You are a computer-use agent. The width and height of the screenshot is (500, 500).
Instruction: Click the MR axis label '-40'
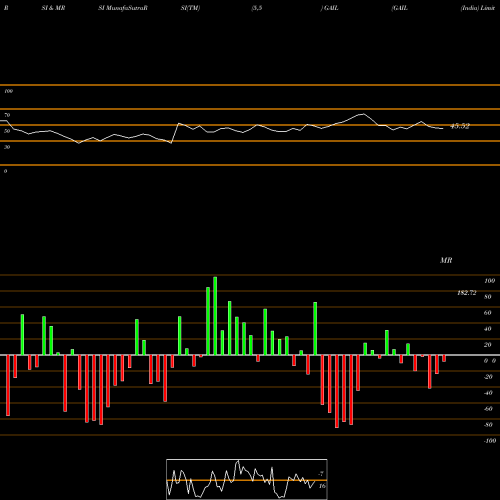point(488,393)
